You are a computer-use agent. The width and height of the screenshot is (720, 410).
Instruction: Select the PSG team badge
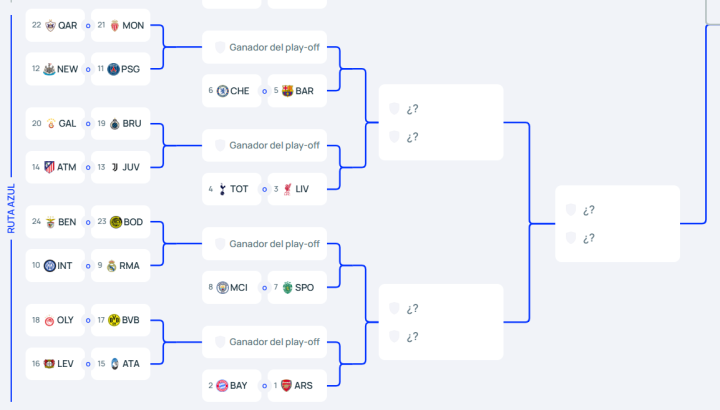[x=114, y=69]
